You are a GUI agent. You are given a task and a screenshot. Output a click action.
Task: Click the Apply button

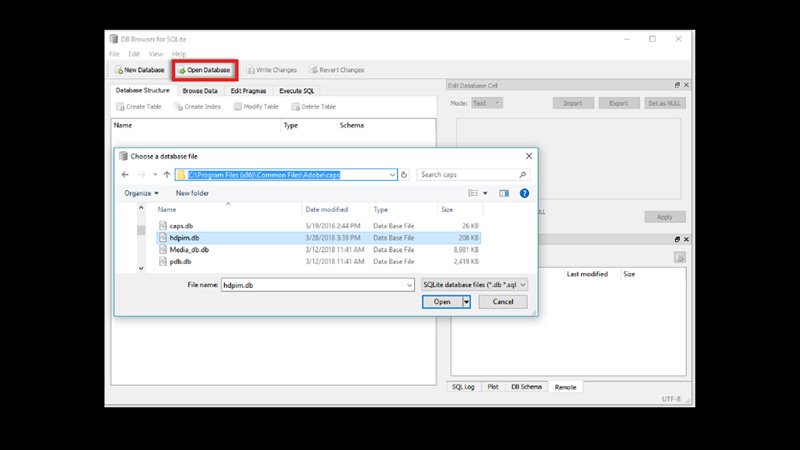click(664, 217)
